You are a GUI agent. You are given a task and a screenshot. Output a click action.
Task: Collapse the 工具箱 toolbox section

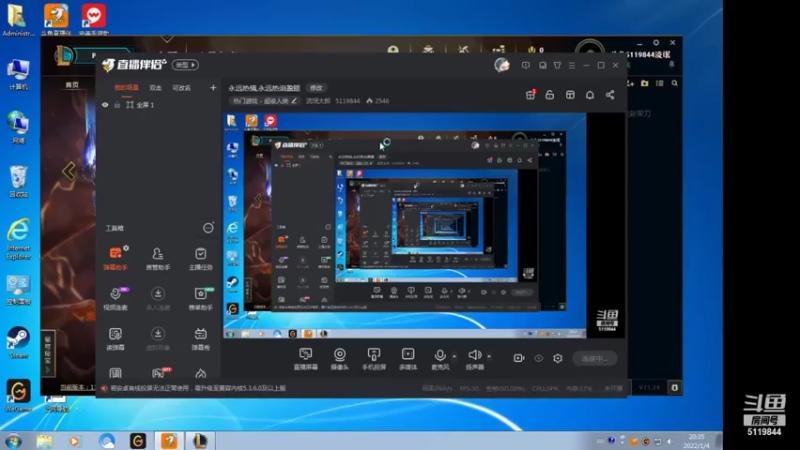(208, 228)
